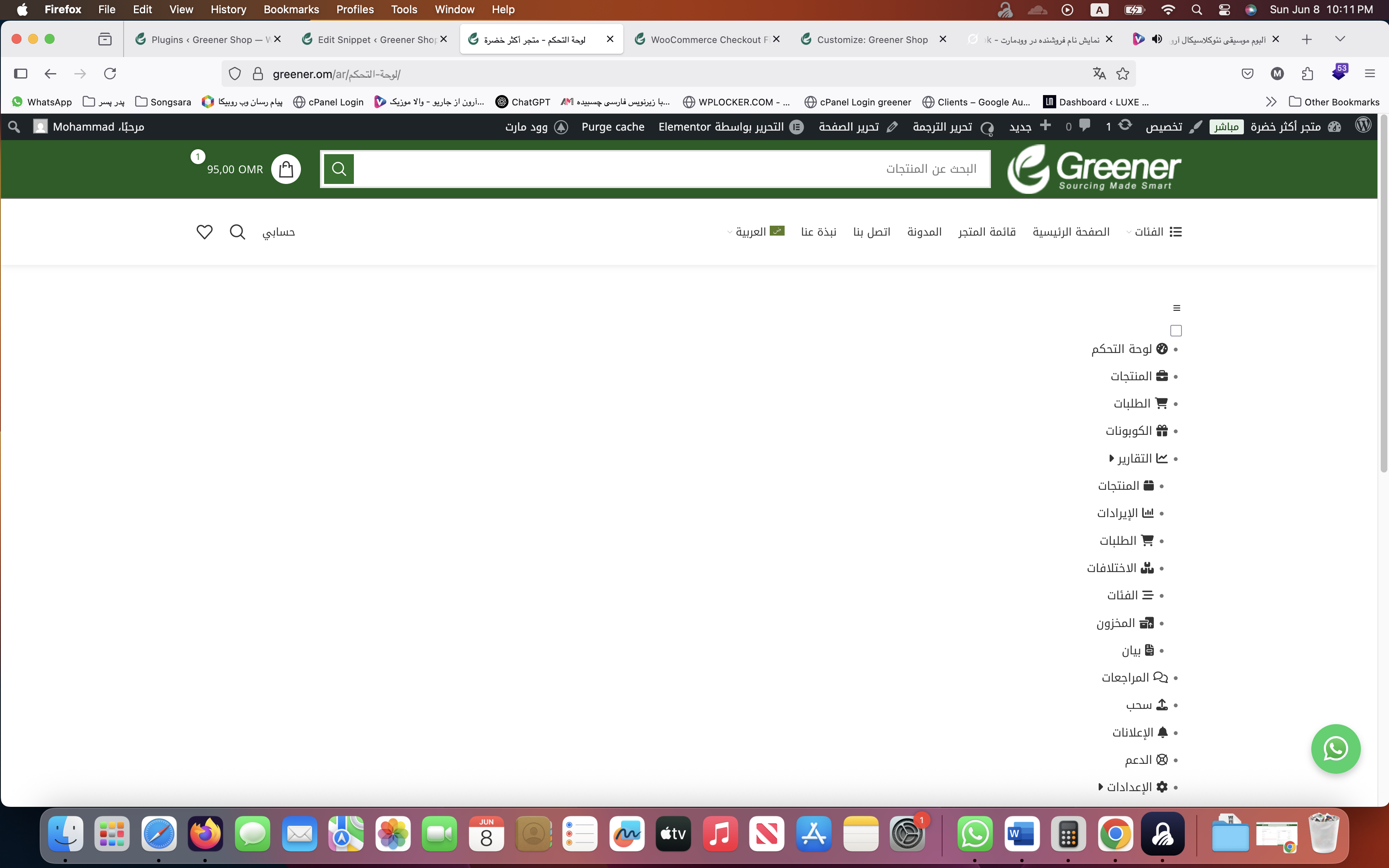Open Safari from the Dock
The height and width of the screenshot is (868, 1389).
click(x=159, y=834)
